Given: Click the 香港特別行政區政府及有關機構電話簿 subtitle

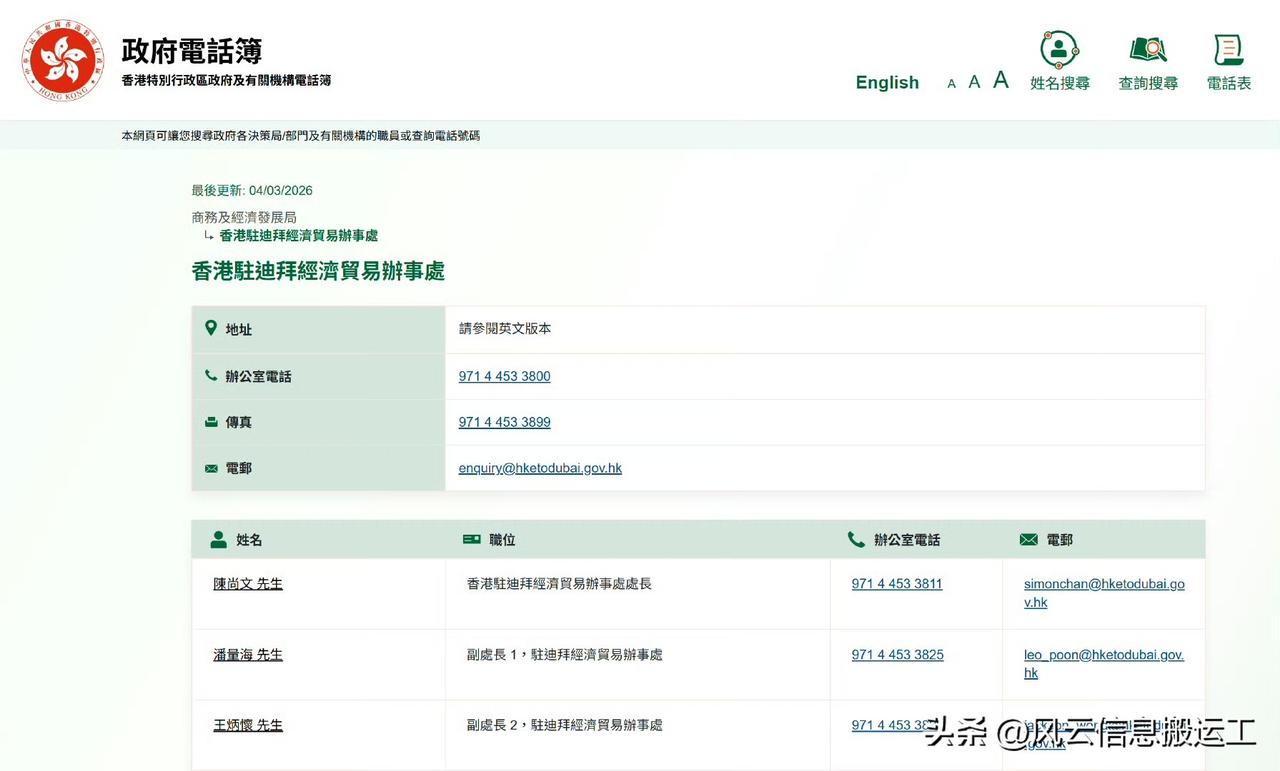Looking at the screenshot, I should (226, 80).
